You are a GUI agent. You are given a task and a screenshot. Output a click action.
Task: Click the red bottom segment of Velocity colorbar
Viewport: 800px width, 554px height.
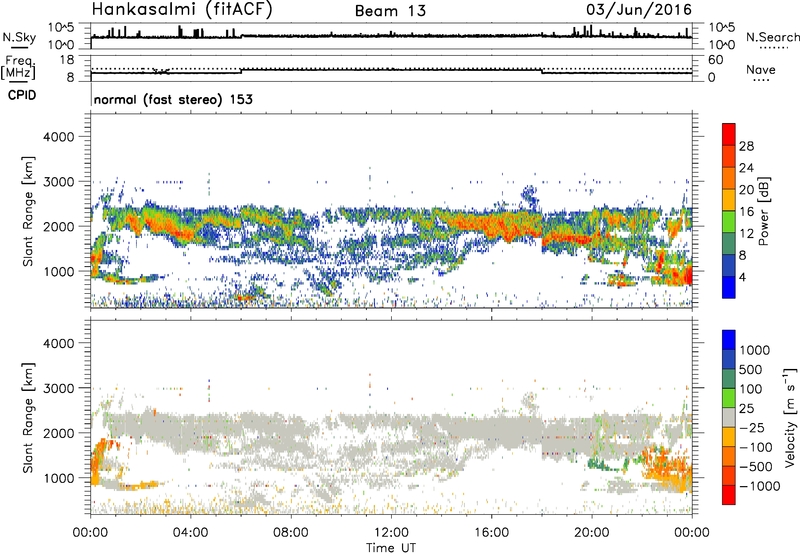(x=729, y=495)
